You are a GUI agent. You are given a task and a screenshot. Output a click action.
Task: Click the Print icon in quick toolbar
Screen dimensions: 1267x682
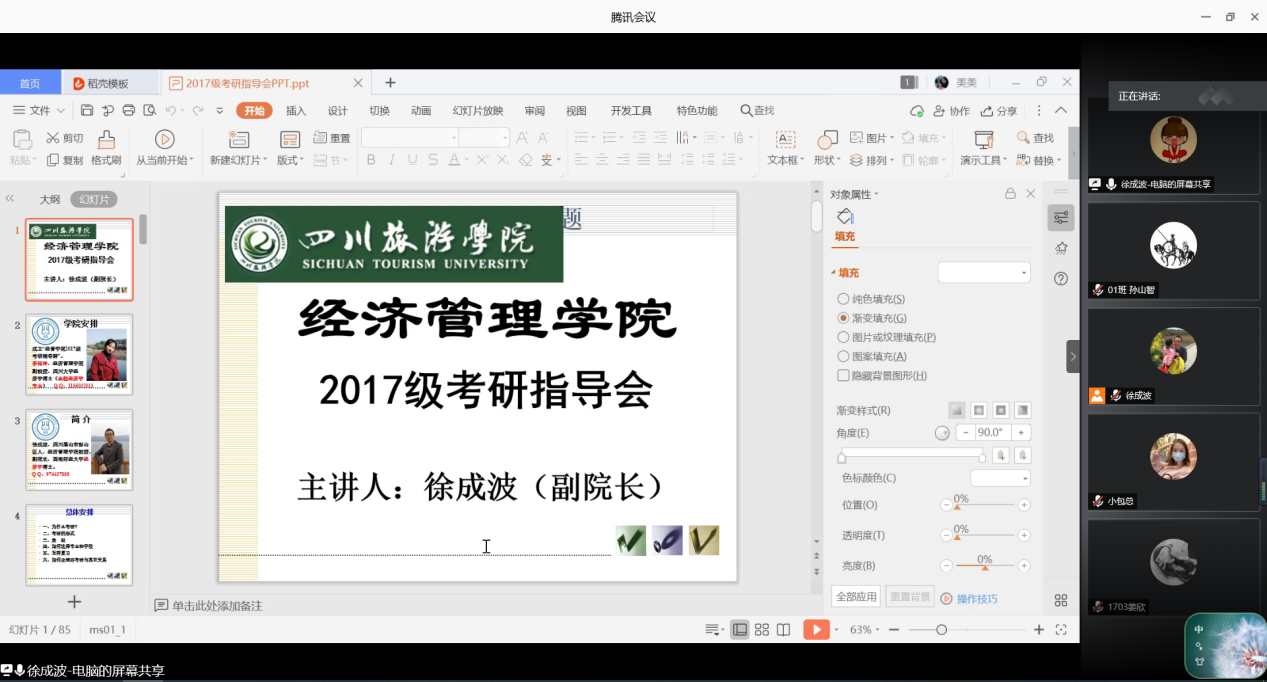(x=128, y=110)
